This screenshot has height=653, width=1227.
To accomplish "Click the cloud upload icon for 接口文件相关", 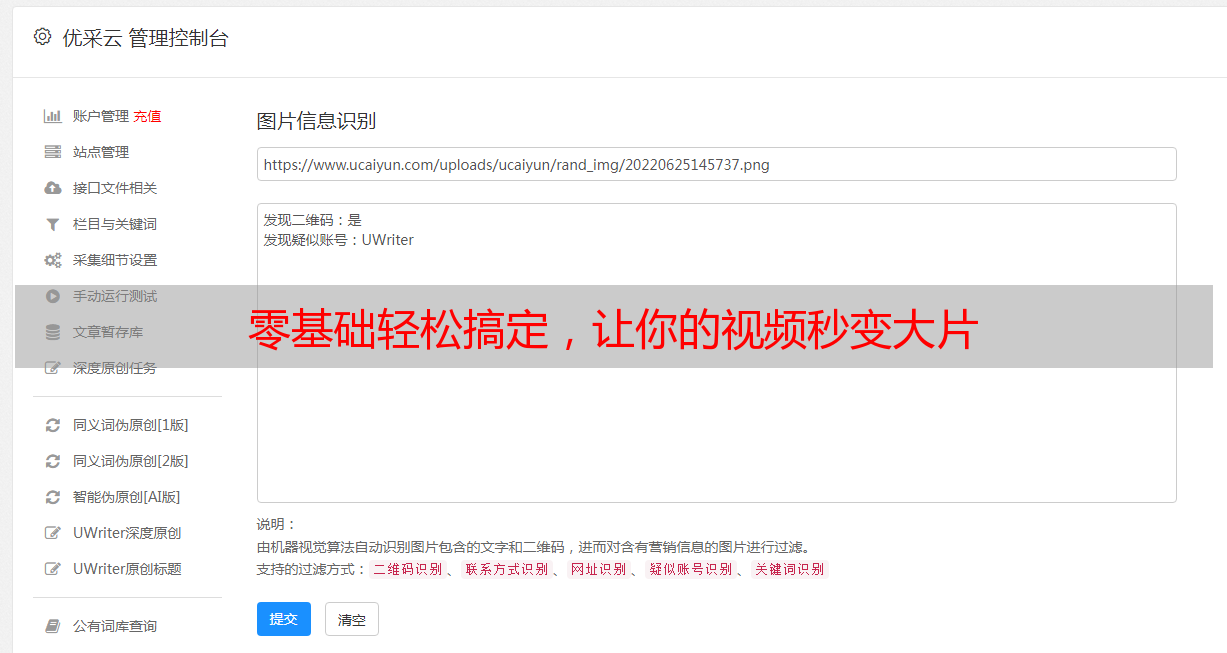I will [53, 188].
